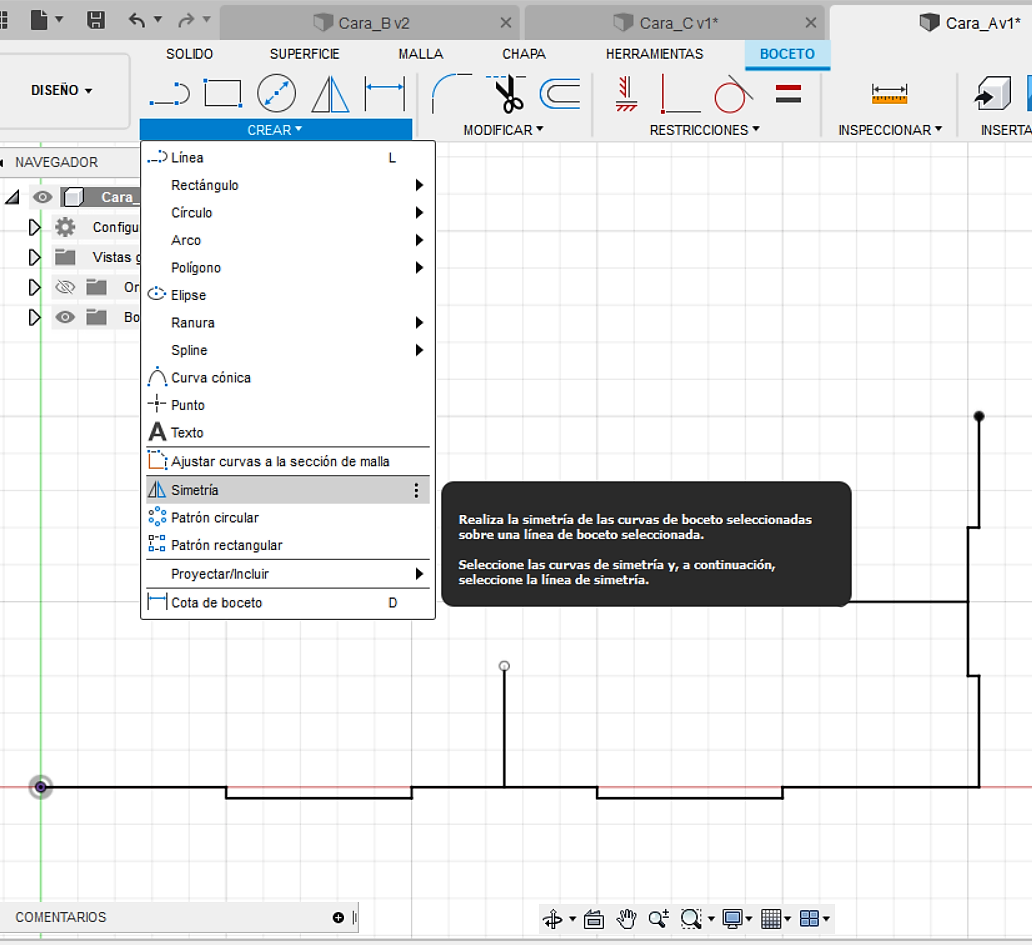Open the undo history dropdown arrow
Image resolution: width=1032 pixels, height=945 pixels.
158,19
